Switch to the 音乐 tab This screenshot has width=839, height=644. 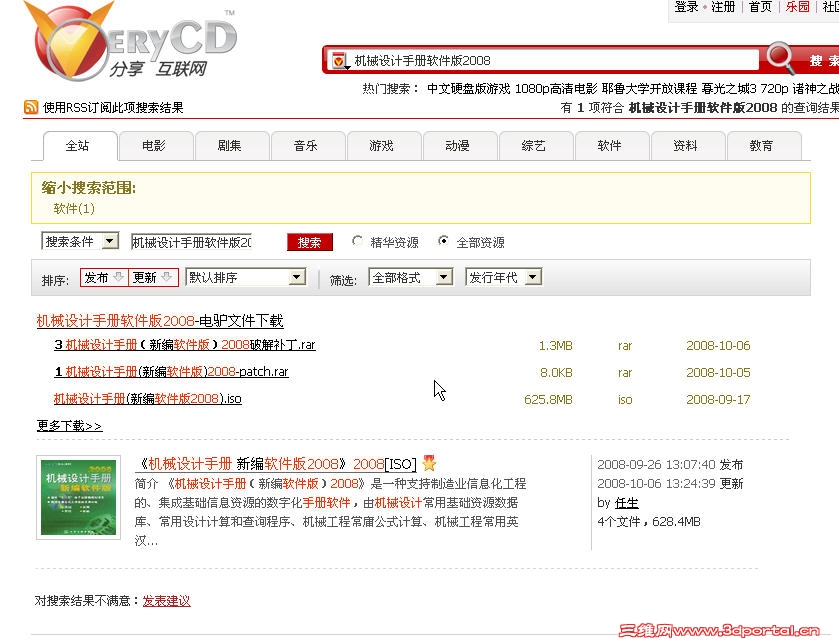pos(307,145)
